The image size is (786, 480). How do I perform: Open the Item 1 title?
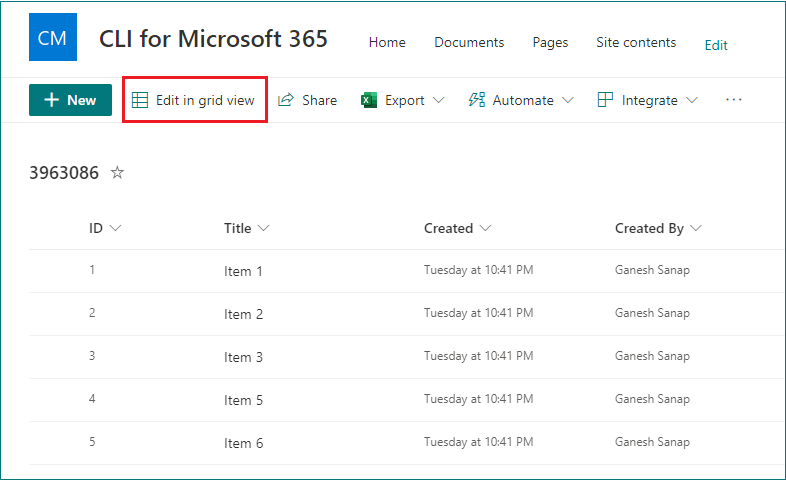(x=243, y=272)
